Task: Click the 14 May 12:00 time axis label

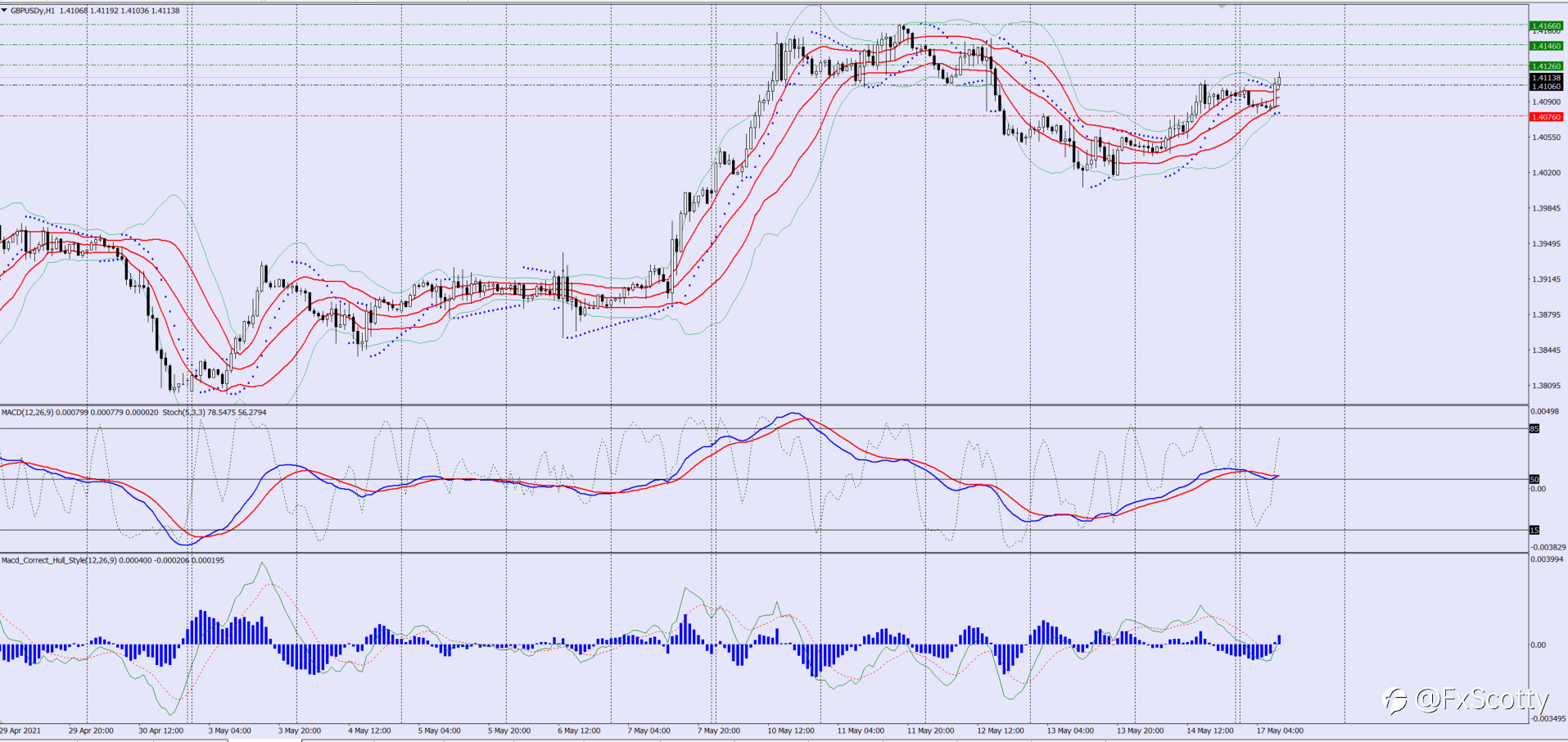Action: click(1210, 731)
